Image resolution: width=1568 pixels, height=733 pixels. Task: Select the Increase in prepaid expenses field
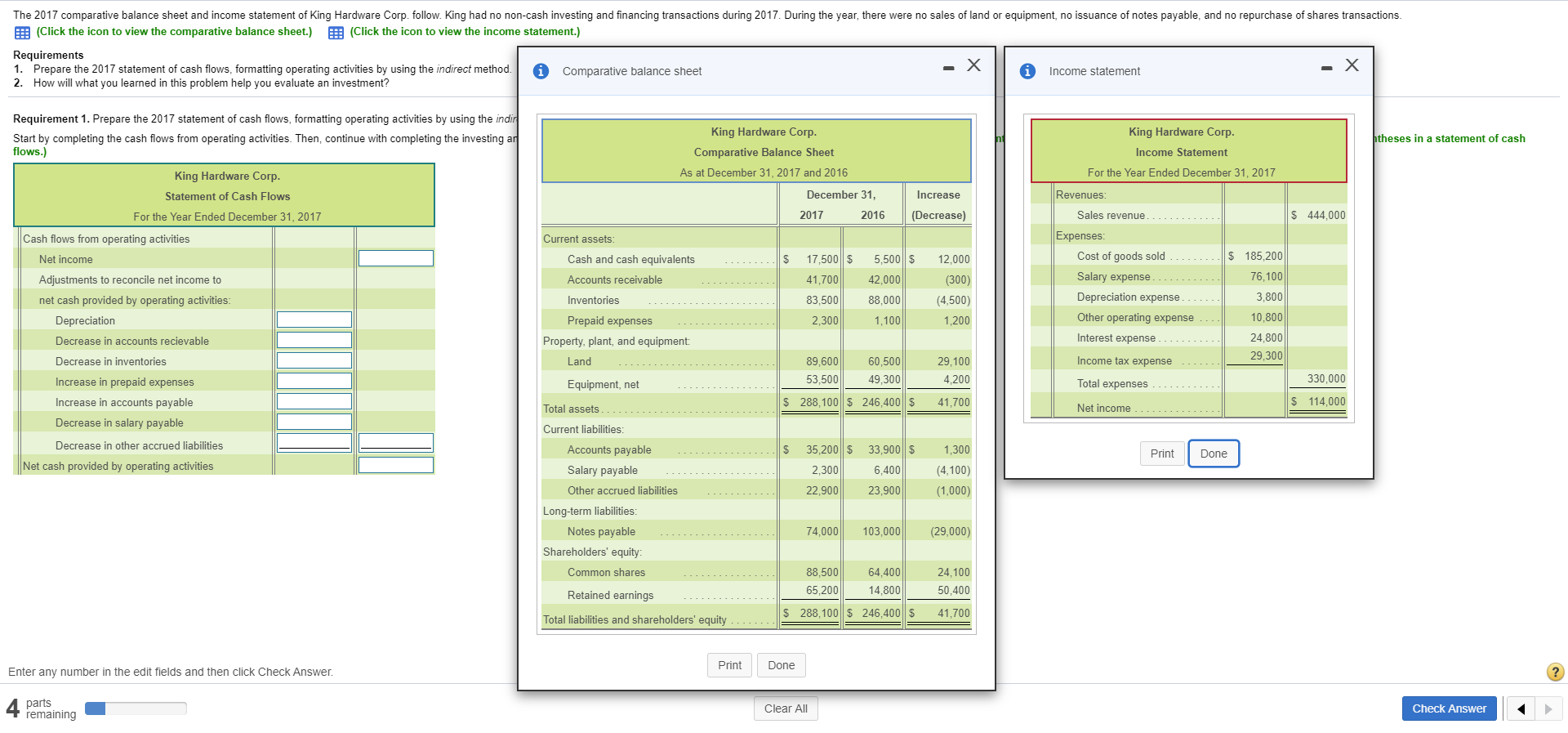pyautogui.click(x=314, y=381)
